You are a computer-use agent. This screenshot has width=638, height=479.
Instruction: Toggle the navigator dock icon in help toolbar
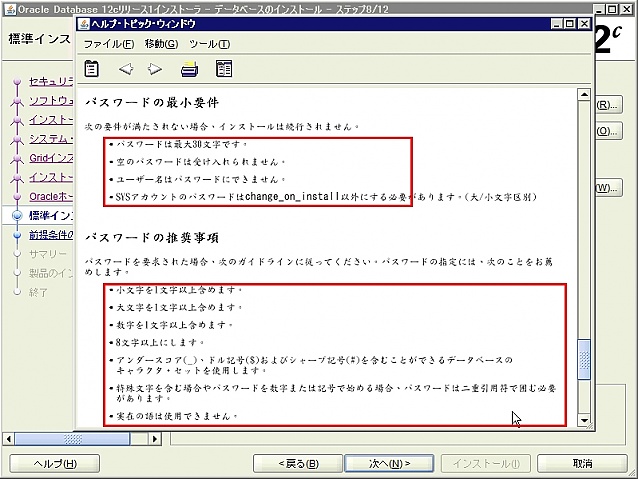pyautogui.click(x=224, y=69)
